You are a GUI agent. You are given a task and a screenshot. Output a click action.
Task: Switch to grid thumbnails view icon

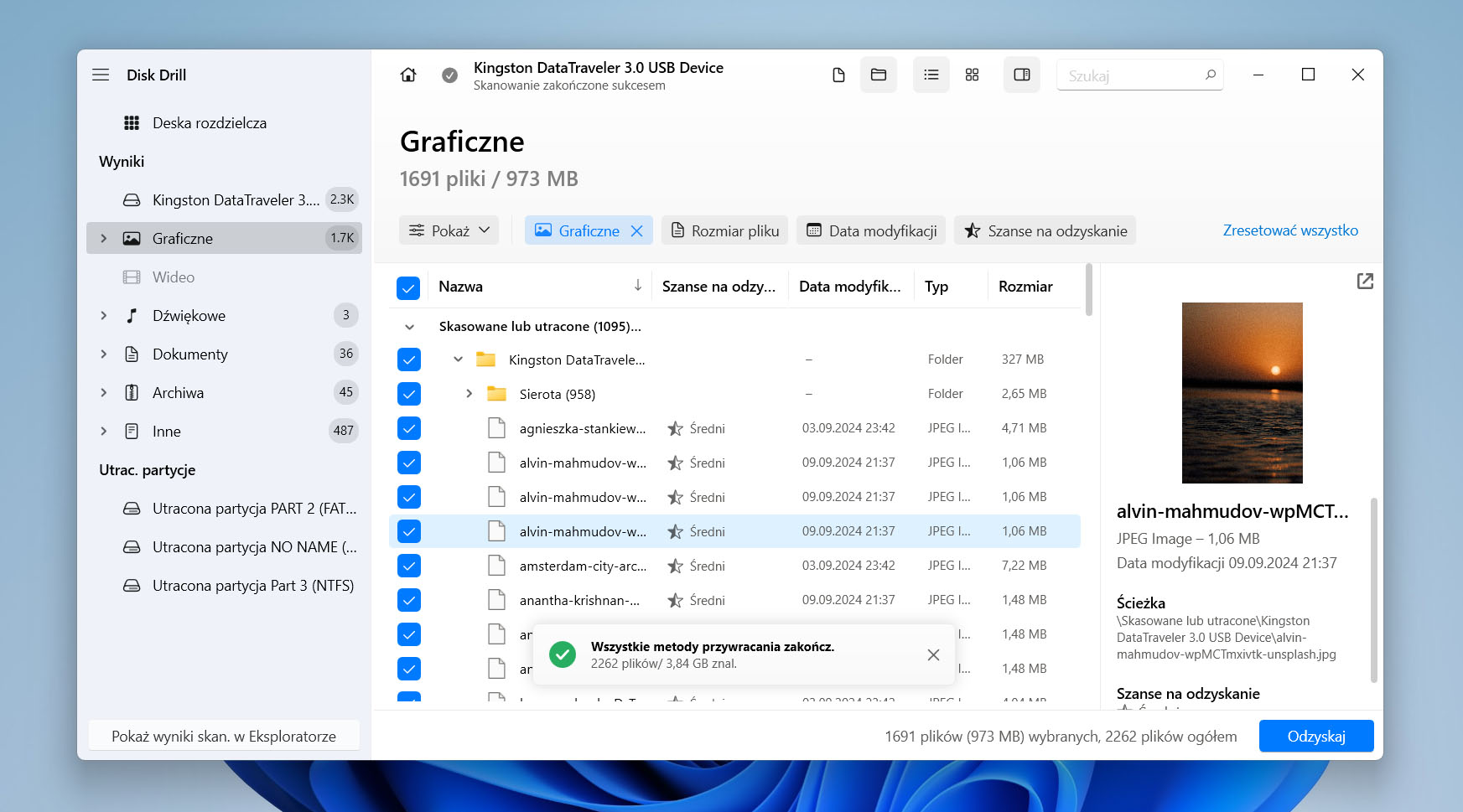pyautogui.click(x=972, y=75)
